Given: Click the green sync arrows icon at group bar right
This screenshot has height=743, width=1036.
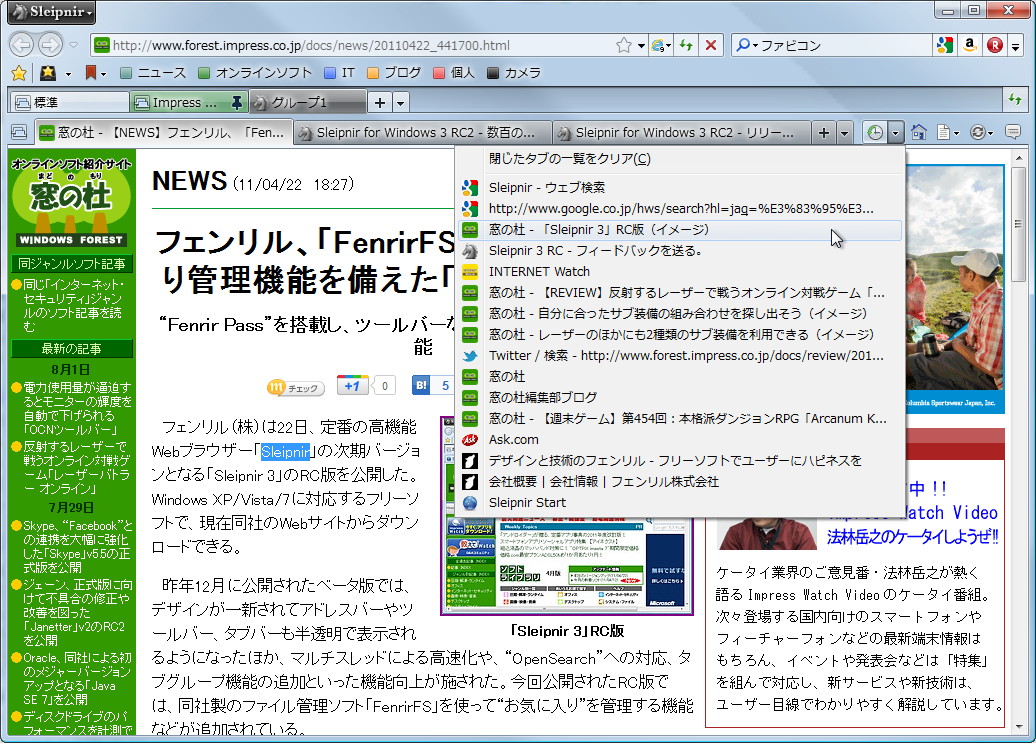Looking at the screenshot, I should coord(1015,100).
